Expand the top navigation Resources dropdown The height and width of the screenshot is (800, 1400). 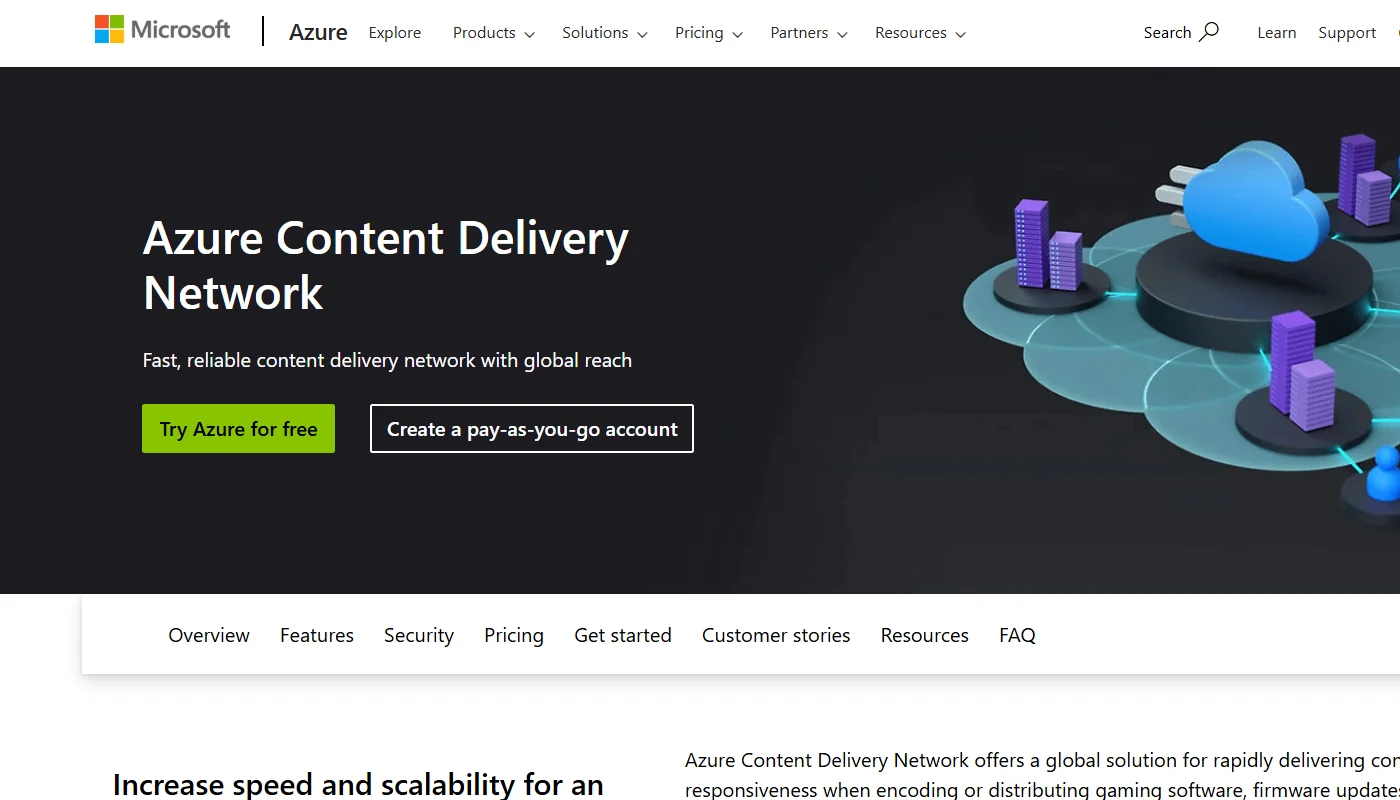point(920,33)
